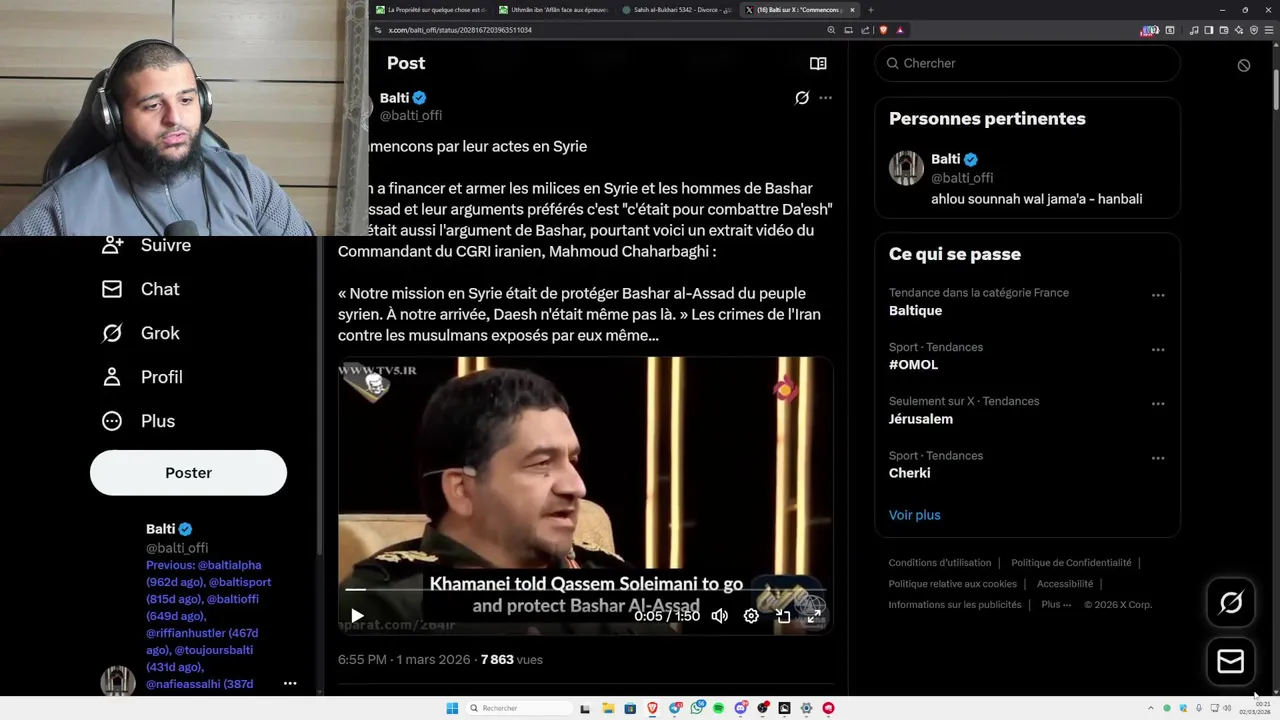Click the zoom magnifier icon in address bar
Image resolution: width=1280 pixels, height=720 pixels.
[x=831, y=30]
